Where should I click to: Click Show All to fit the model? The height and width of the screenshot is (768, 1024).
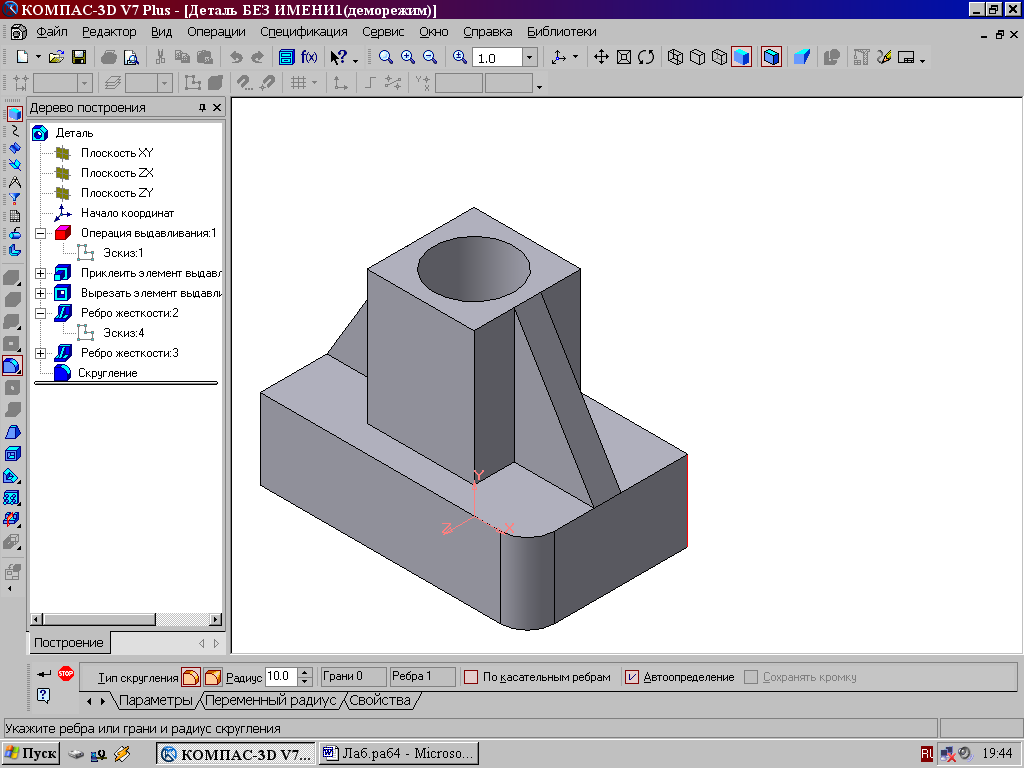624,57
